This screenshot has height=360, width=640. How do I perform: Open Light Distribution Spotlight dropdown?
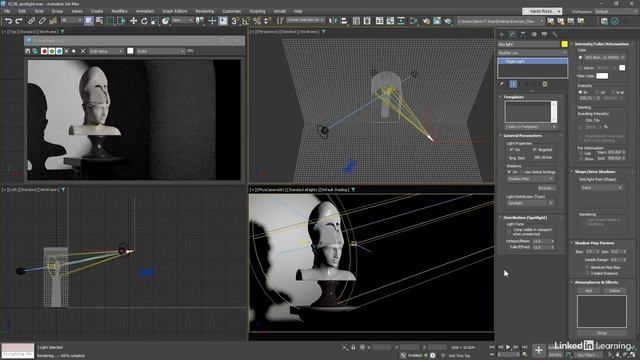pyautogui.click(x=530, y=203)
